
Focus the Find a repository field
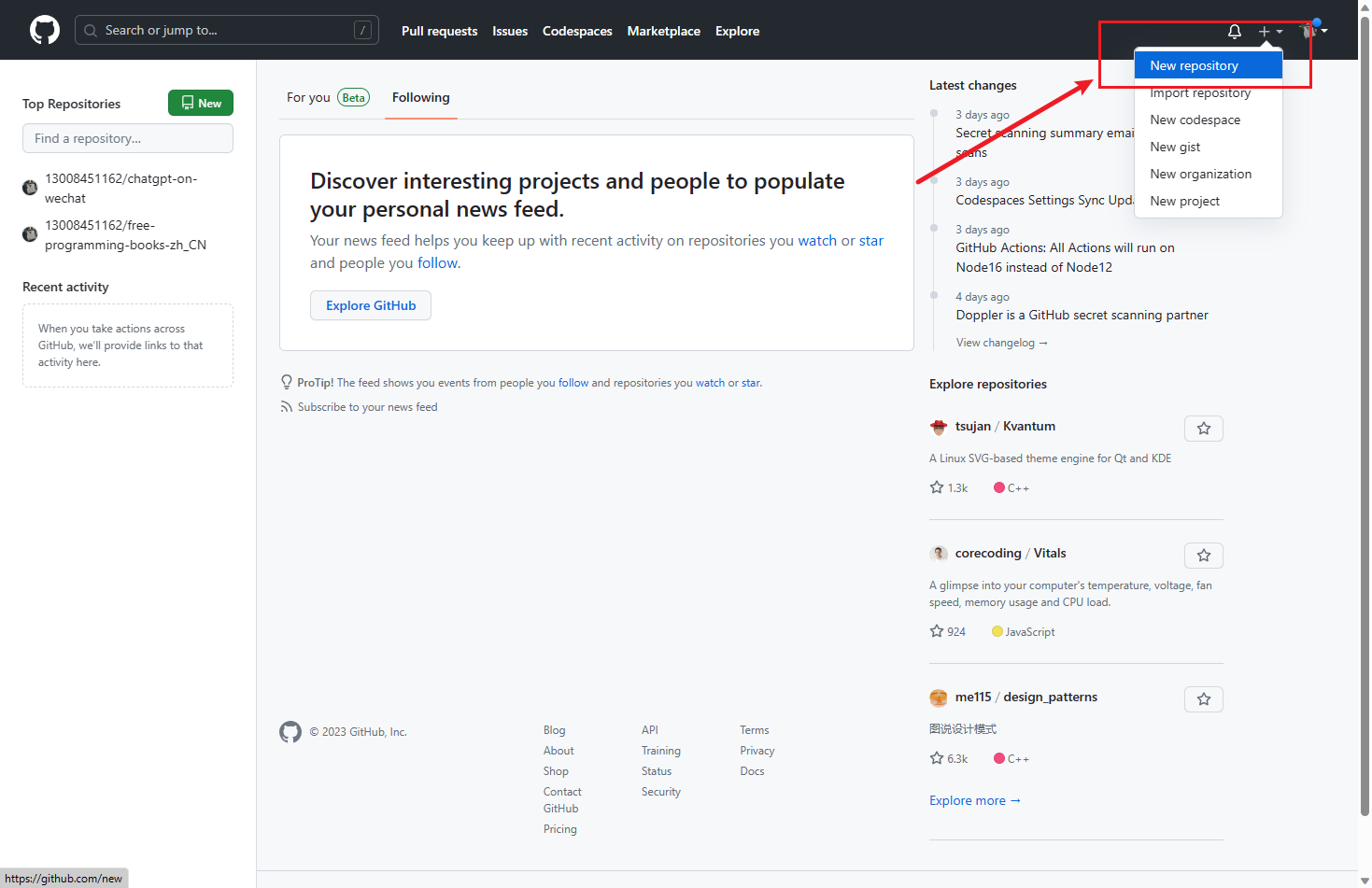coord(128,138)
